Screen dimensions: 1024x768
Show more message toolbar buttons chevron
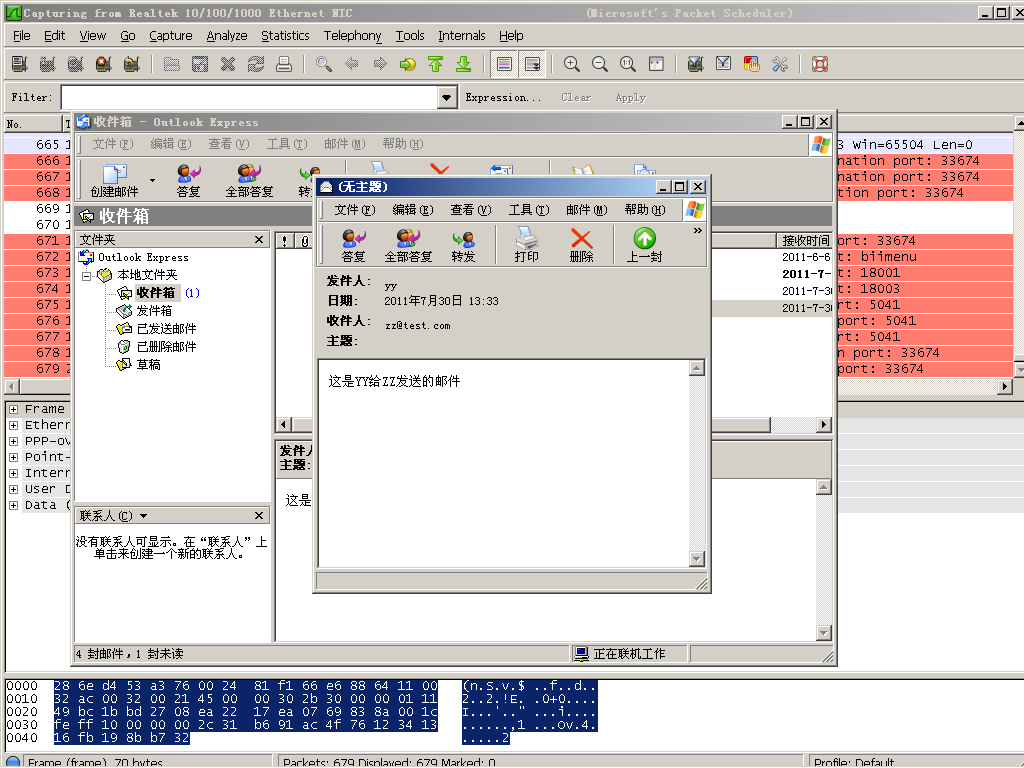pyautogui.click(x=697, y=231)
